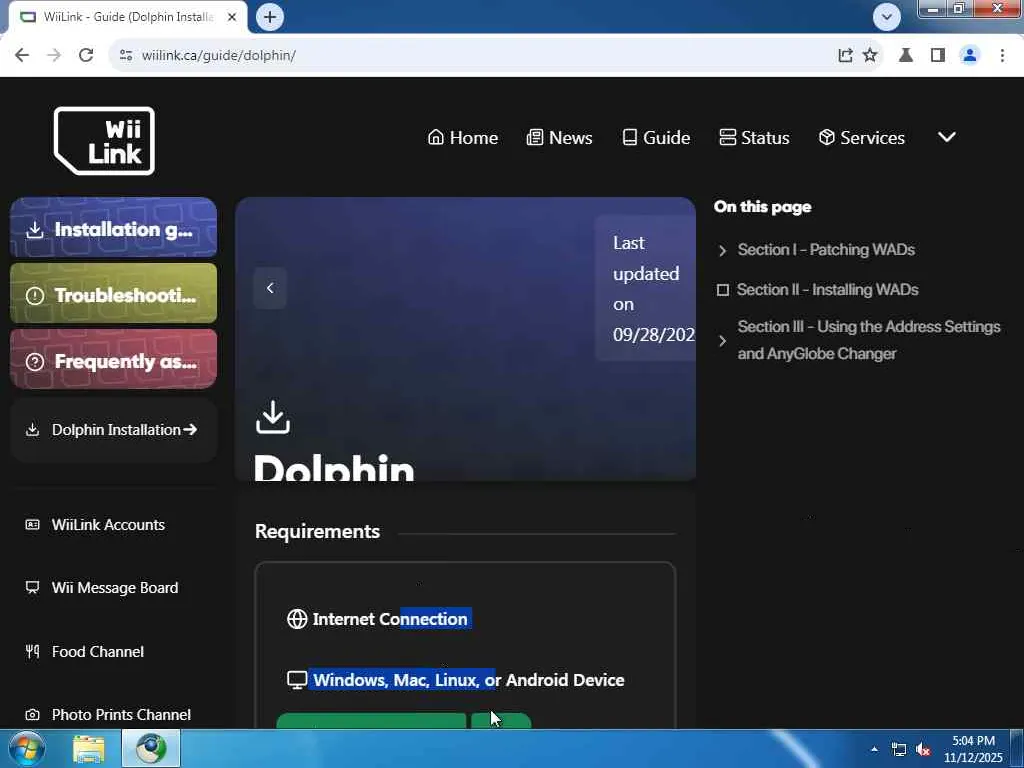
Task: Jump to Section III Address Settings section
Action: point(869,340)
